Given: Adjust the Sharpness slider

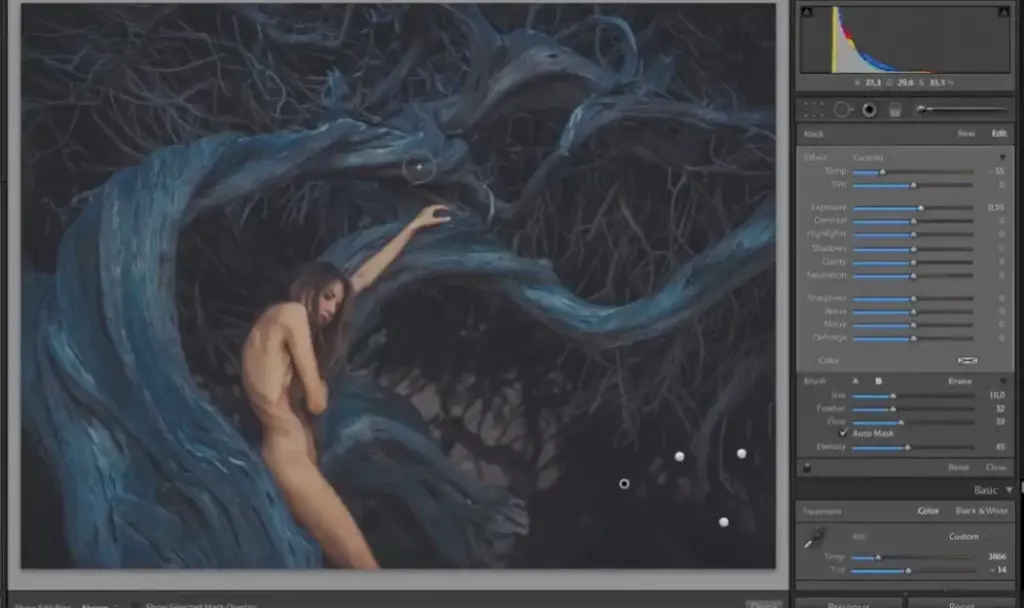Looking at the screenshot, I should click(913, 298).
